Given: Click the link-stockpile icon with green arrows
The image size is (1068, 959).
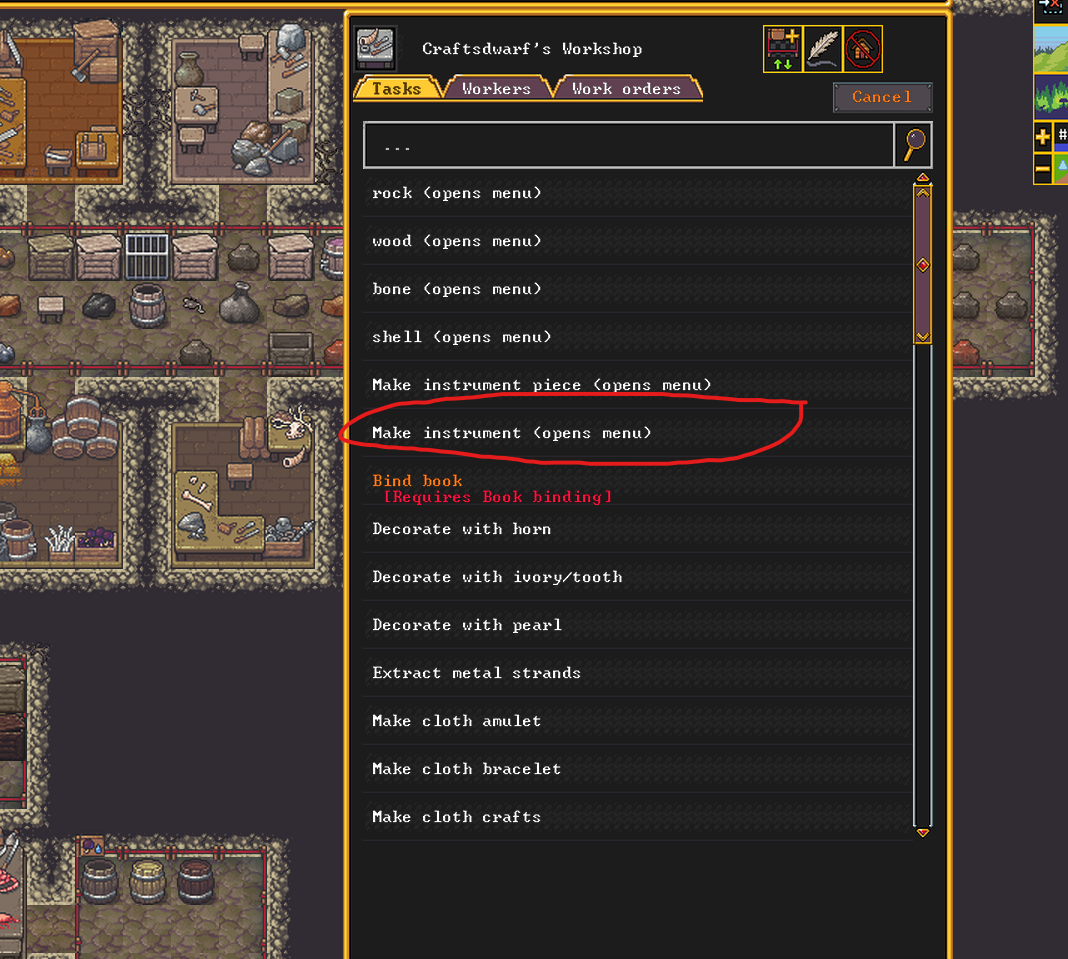Looking at the screenshot, I should pos(783,49).
